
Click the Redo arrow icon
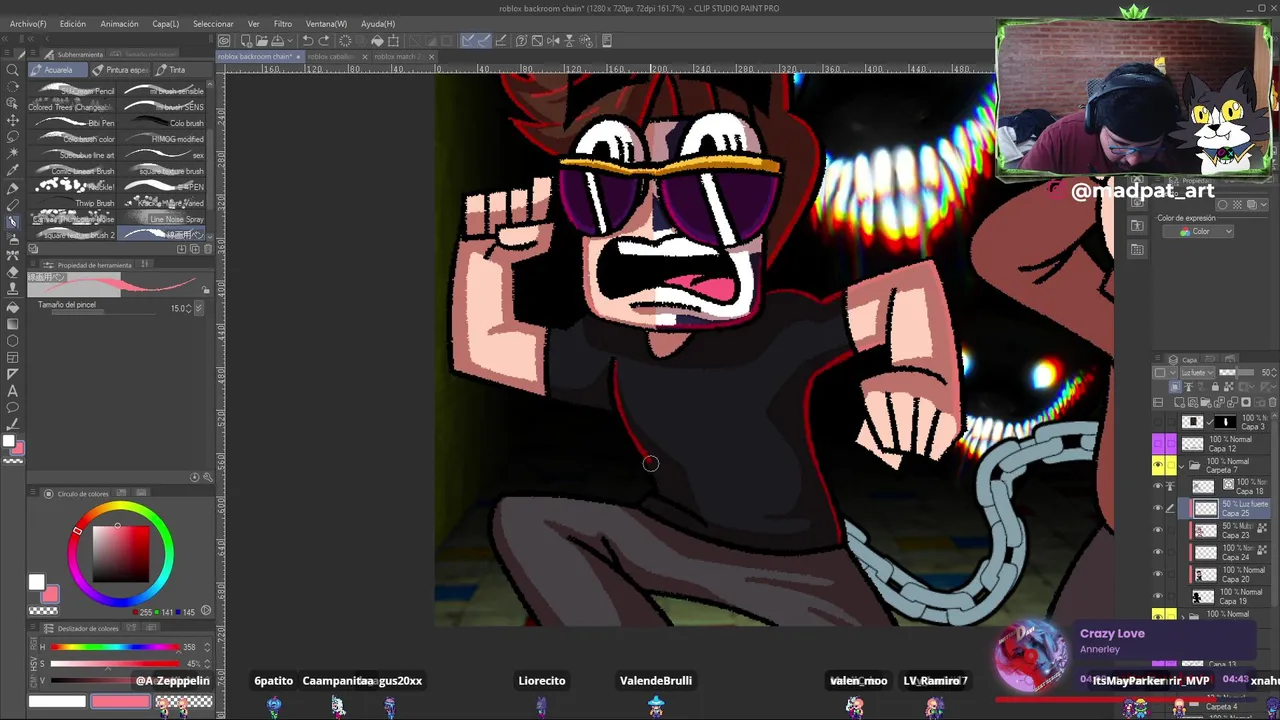click(324, 41)
